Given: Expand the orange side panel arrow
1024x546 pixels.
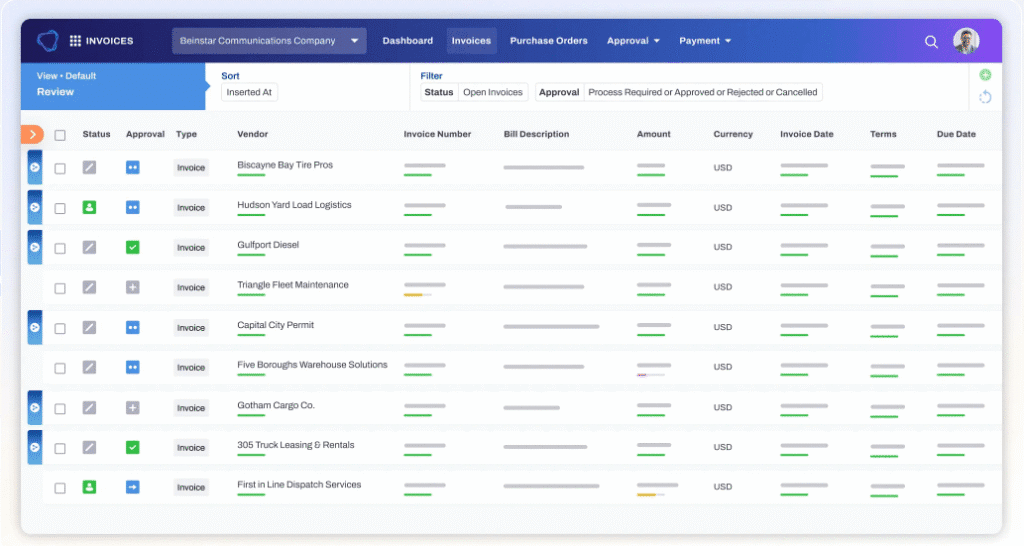Looking at the screenshot, I should click(x=32, y=135).
